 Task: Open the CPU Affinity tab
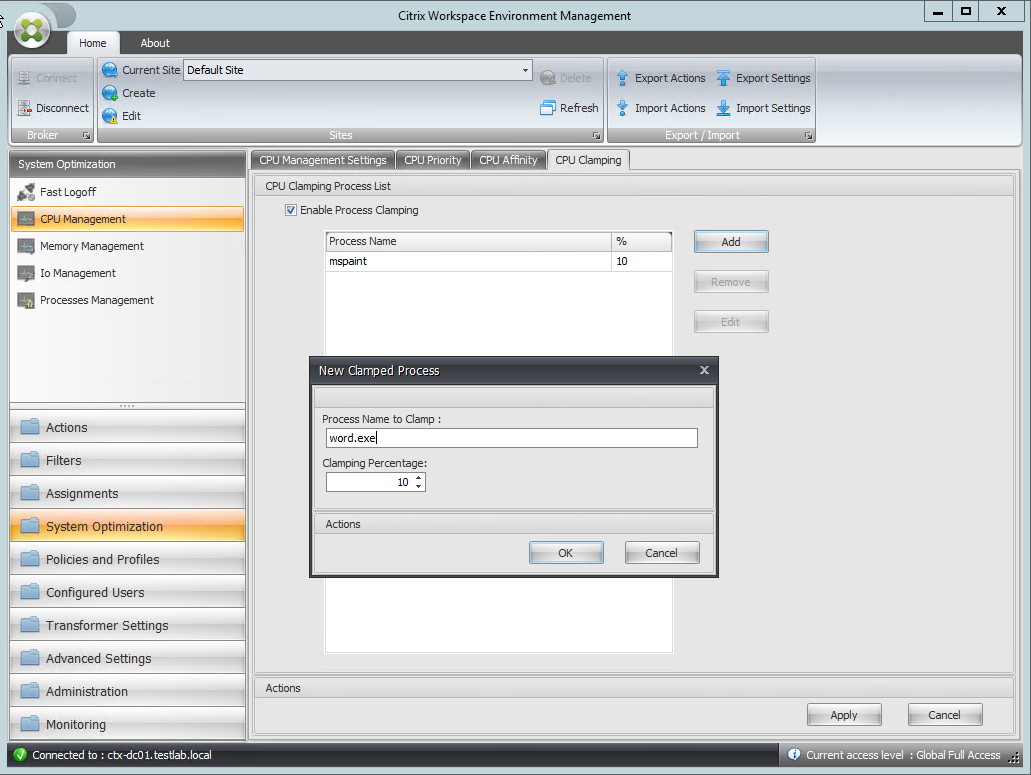(508, 160)
